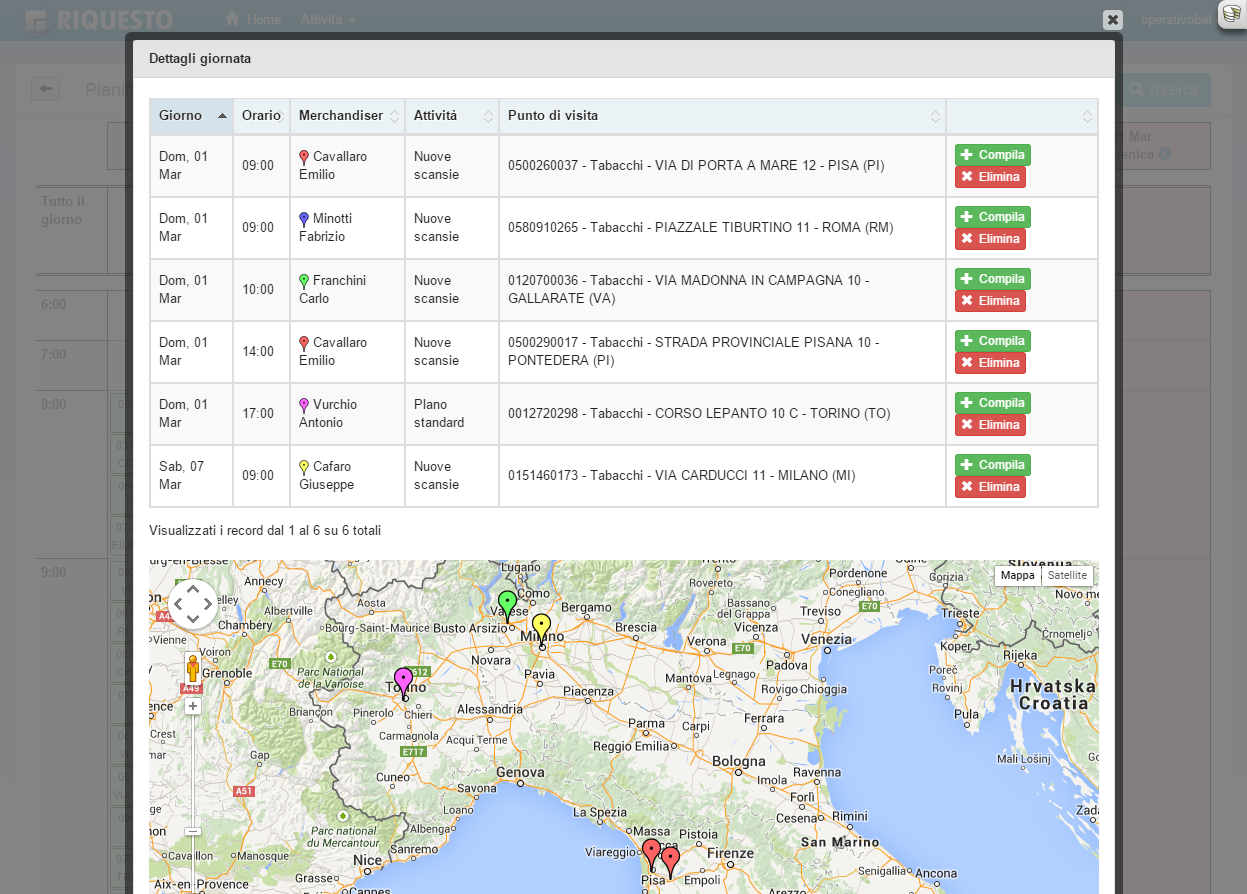This screenshot has height=894, width=1247.
Task: Sort table by Punto di visita column
Action: pos(721,116)
